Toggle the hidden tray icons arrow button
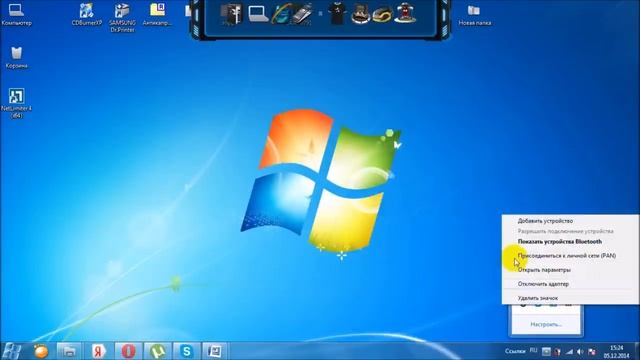 [x=546, y=352]
